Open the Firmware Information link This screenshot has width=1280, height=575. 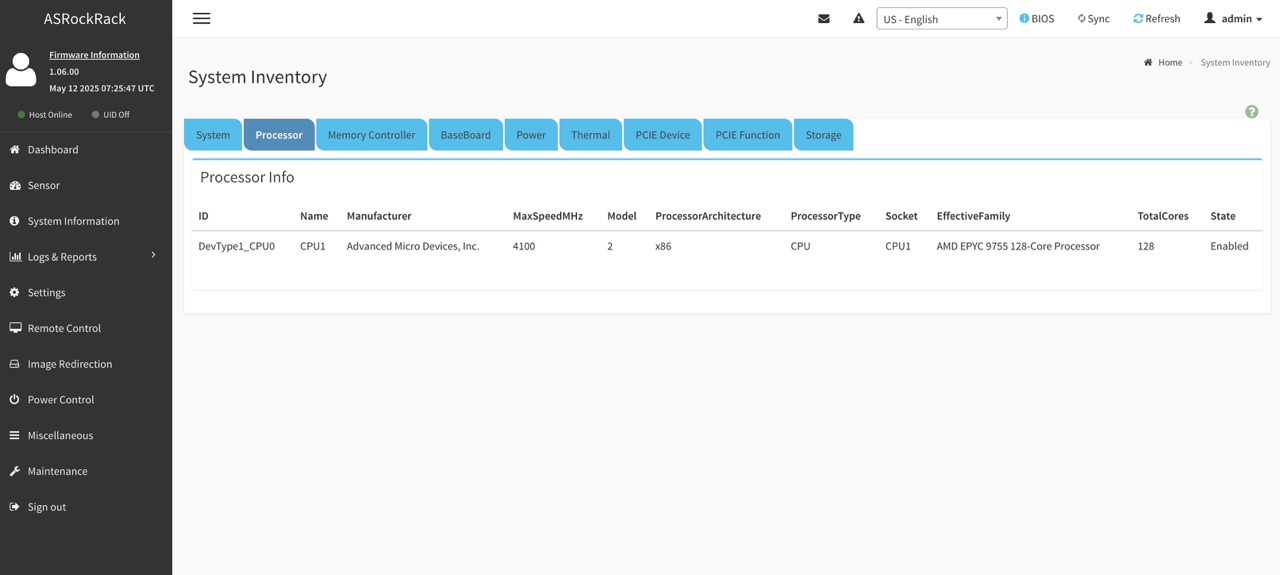pos(94,55)
